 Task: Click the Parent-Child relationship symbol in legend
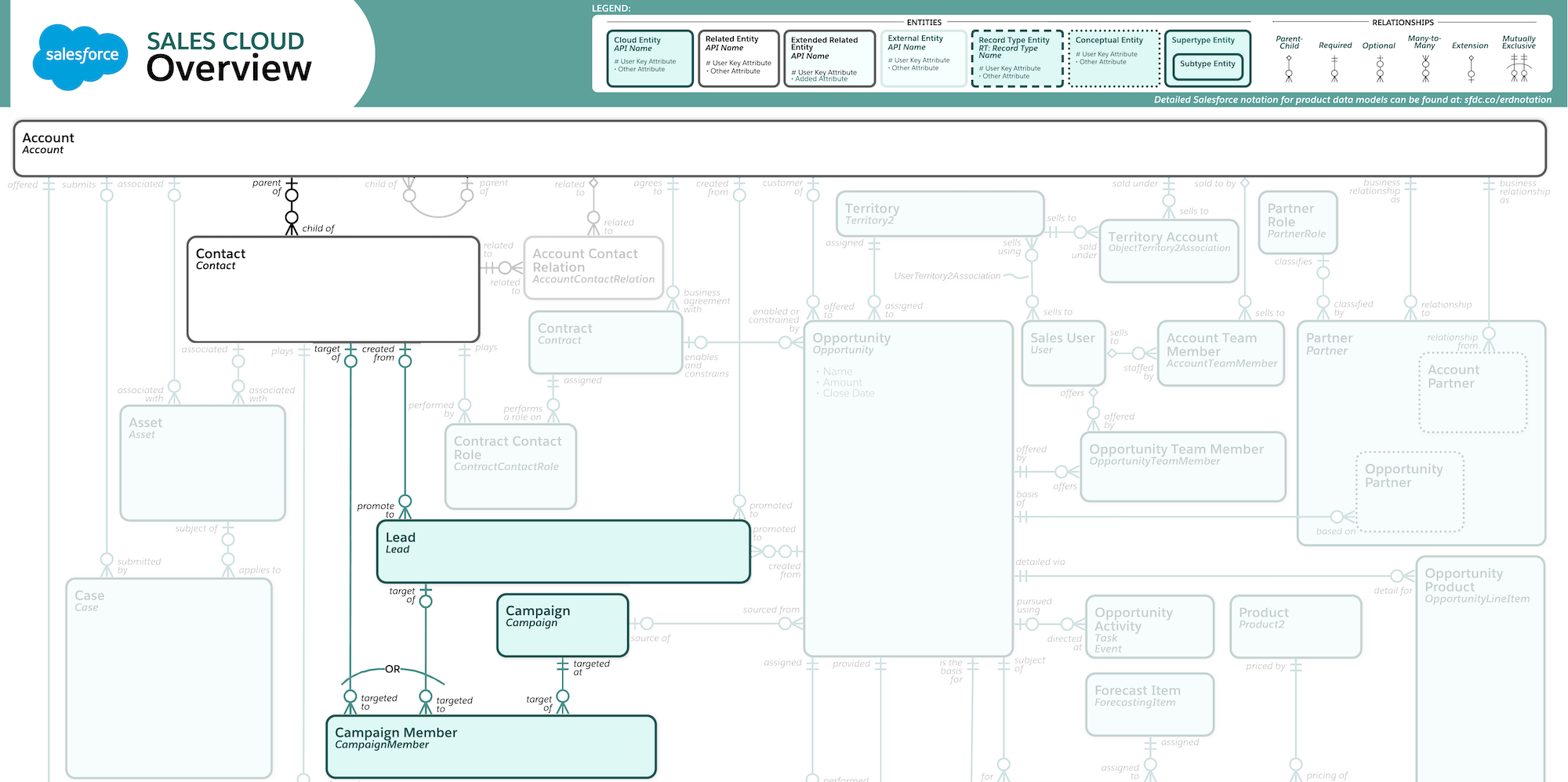click(x=1289, y=69)
